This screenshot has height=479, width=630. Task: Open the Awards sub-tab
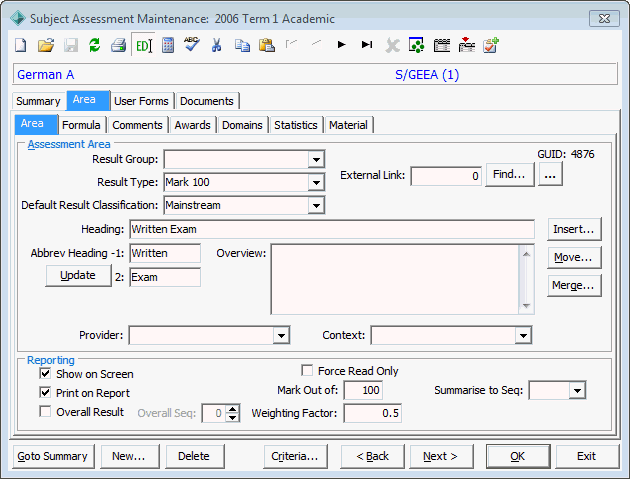point(192,125)
